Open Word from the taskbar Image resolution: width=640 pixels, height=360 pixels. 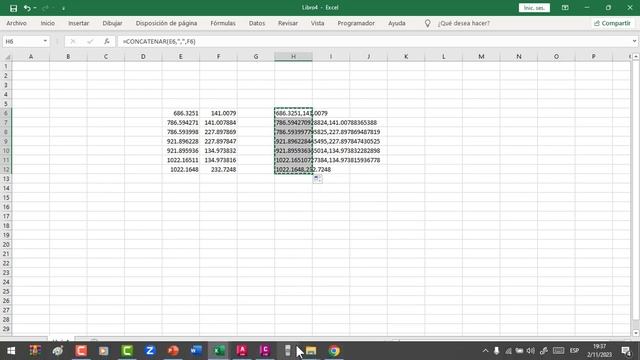pyautogui.click(x=196, y=351)
